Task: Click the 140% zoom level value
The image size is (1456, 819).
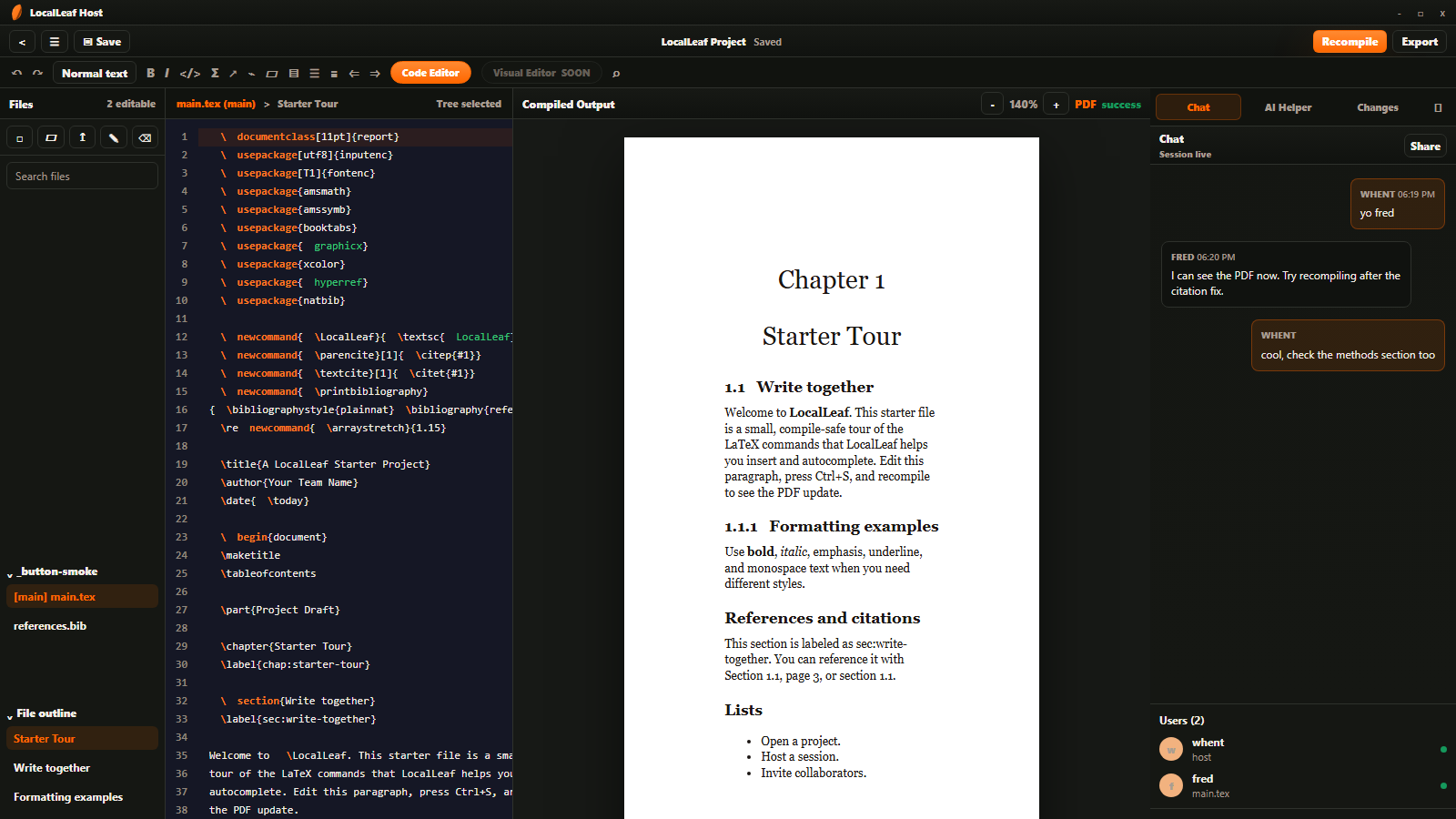Action: click(1024, 105)
